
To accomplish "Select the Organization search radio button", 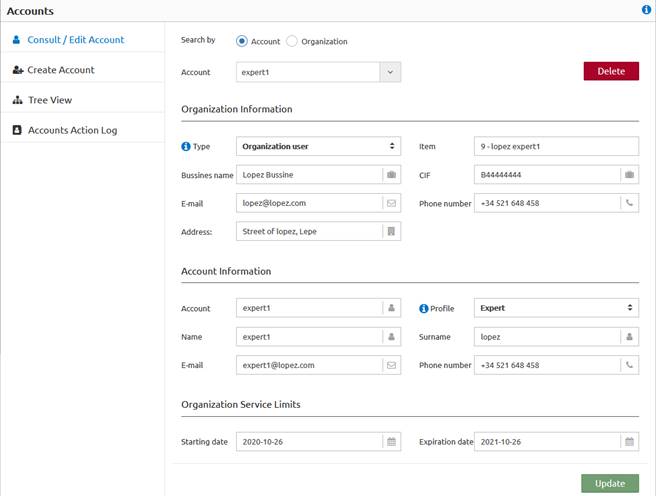I will (292, 41).
